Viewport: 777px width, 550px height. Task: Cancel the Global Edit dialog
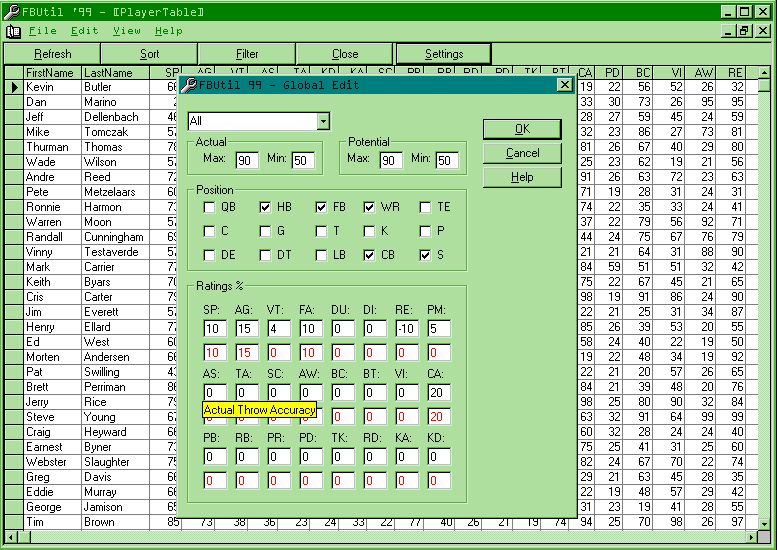coord(522,153)
